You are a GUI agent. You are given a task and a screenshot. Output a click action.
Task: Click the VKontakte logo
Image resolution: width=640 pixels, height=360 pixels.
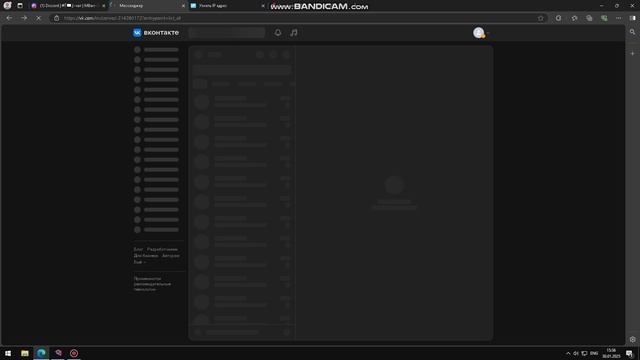pos(156,33)
